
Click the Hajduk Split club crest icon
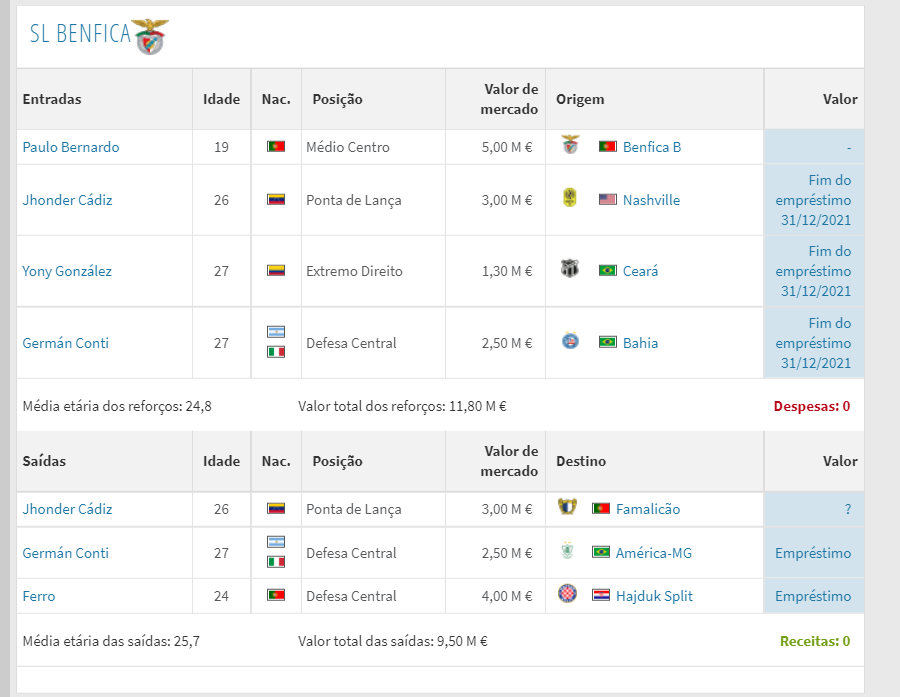568,594
